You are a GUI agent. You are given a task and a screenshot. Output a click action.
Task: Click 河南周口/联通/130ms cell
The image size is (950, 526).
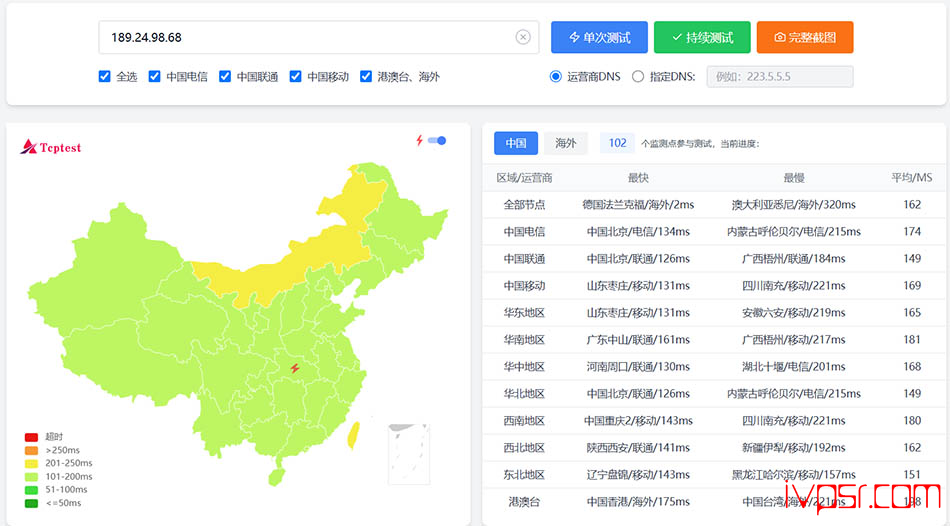point(638,367)
